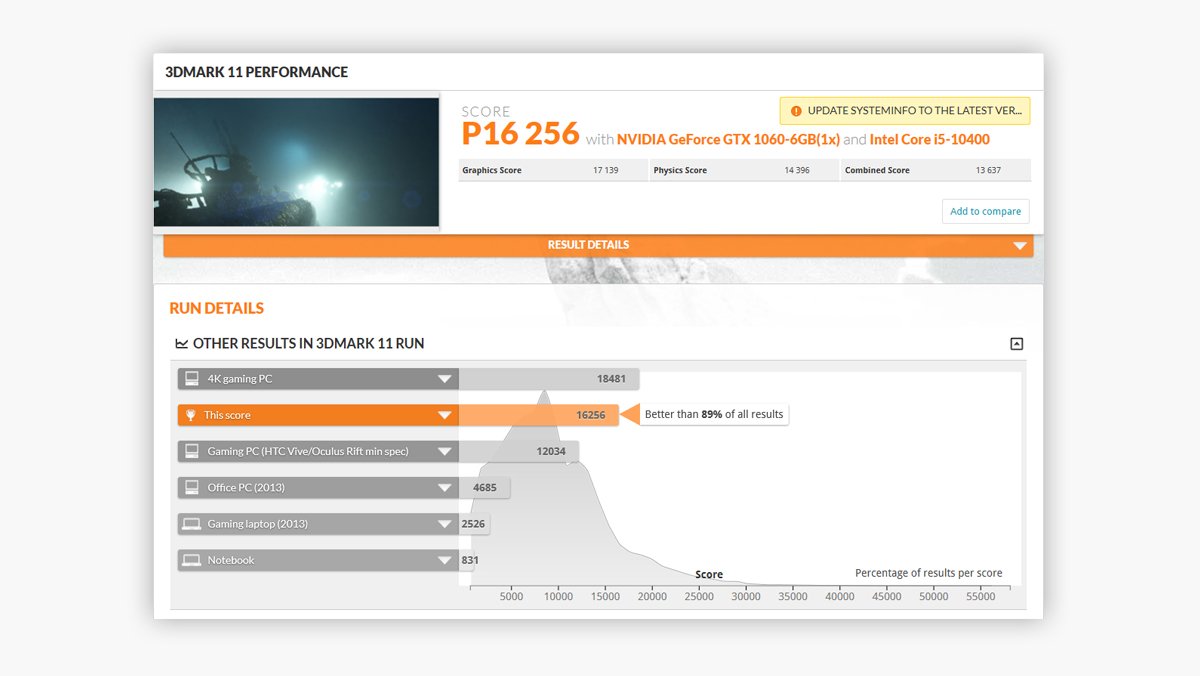Click the 5000 axis label

click(x=511, y=597)
